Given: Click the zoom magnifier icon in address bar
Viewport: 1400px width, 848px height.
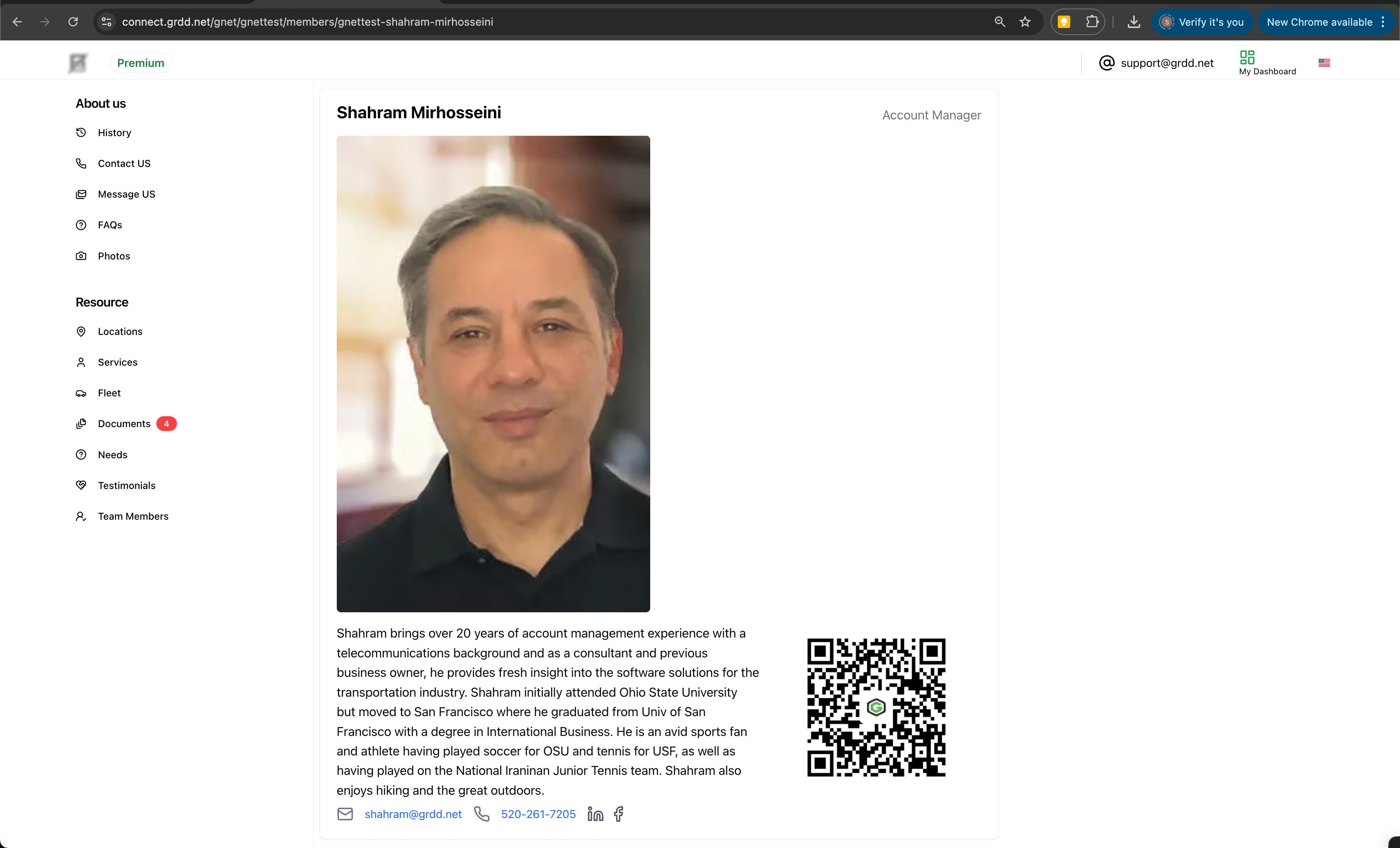Looking at the screenshot, I should 999,22.
